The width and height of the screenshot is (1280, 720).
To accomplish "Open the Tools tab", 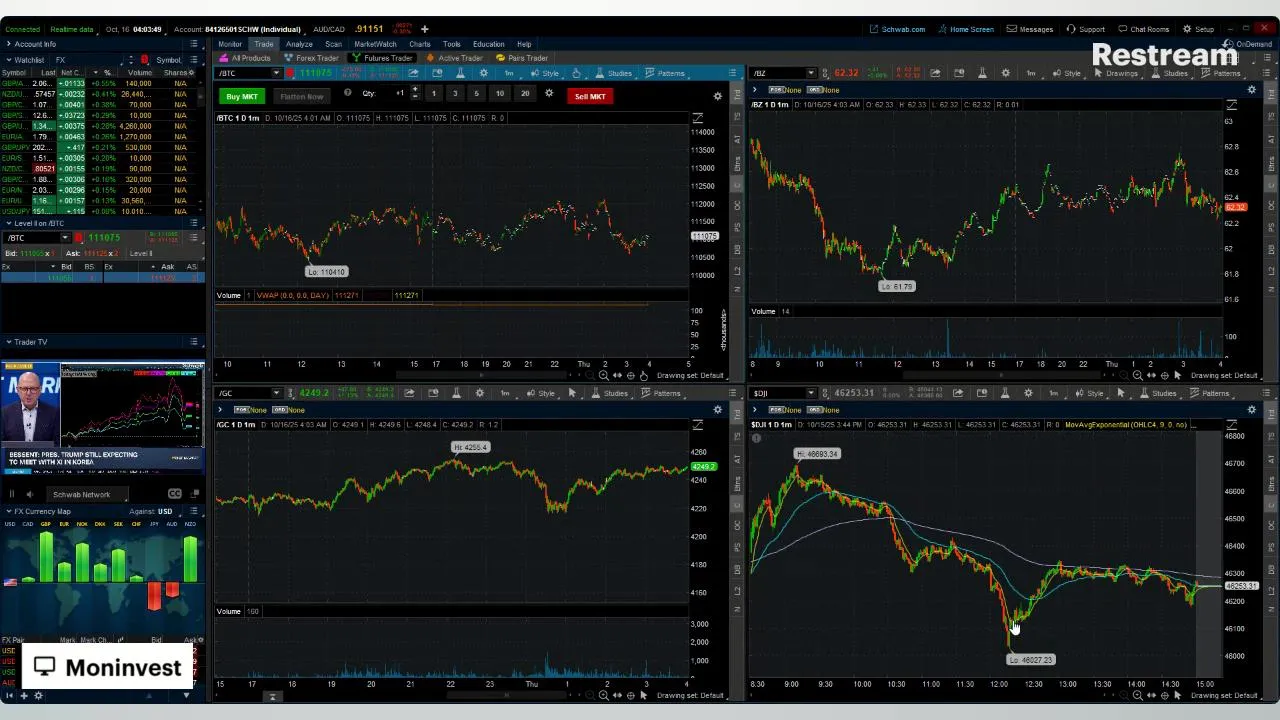I will 452,44.
